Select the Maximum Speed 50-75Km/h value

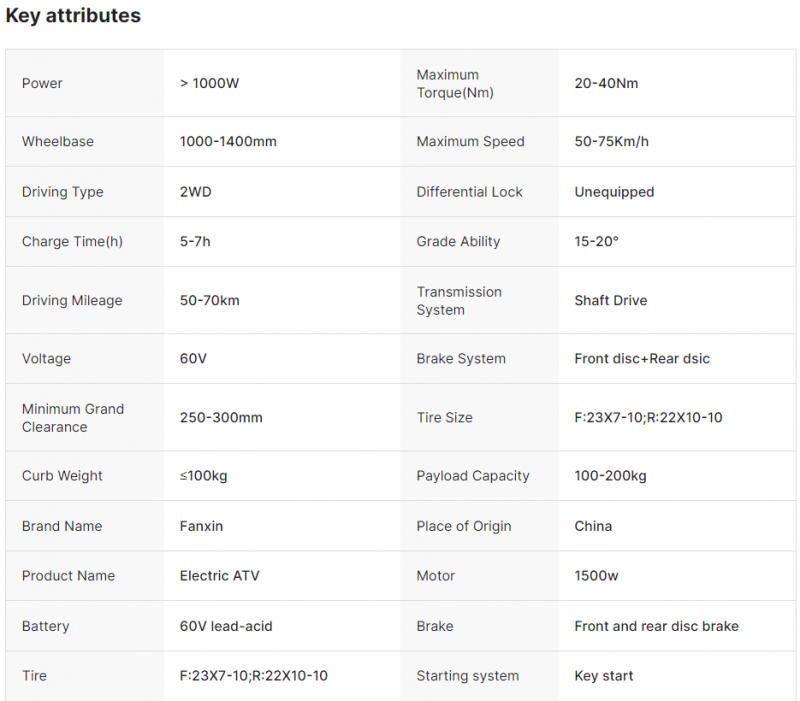point(612,141)
